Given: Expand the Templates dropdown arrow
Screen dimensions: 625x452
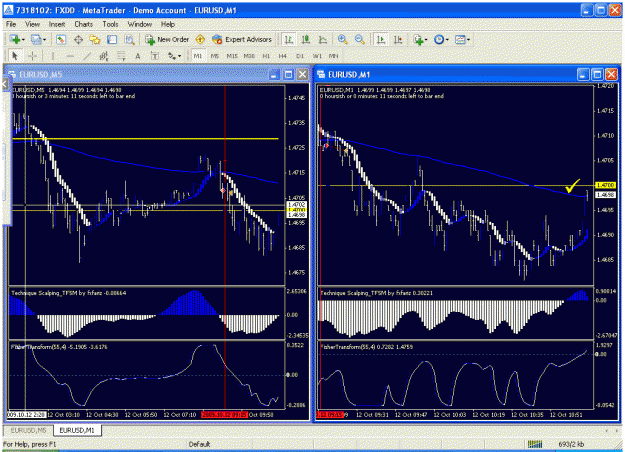Looking at the screenshot, I should click(468, 40).
